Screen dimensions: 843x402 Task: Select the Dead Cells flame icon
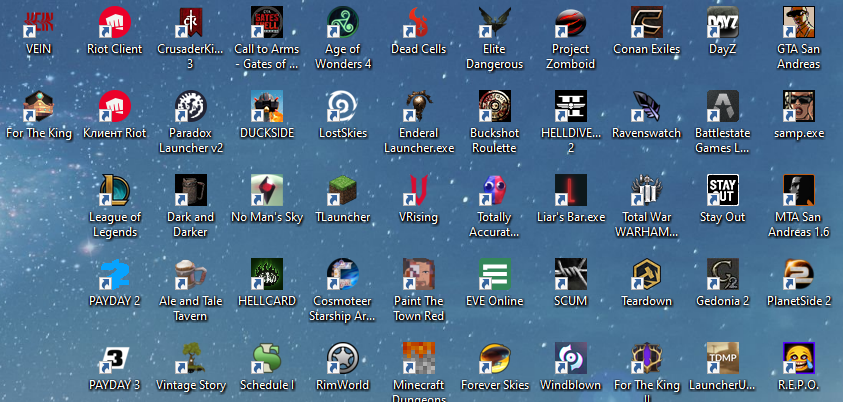pyautogui.click(x=419, y=23)
